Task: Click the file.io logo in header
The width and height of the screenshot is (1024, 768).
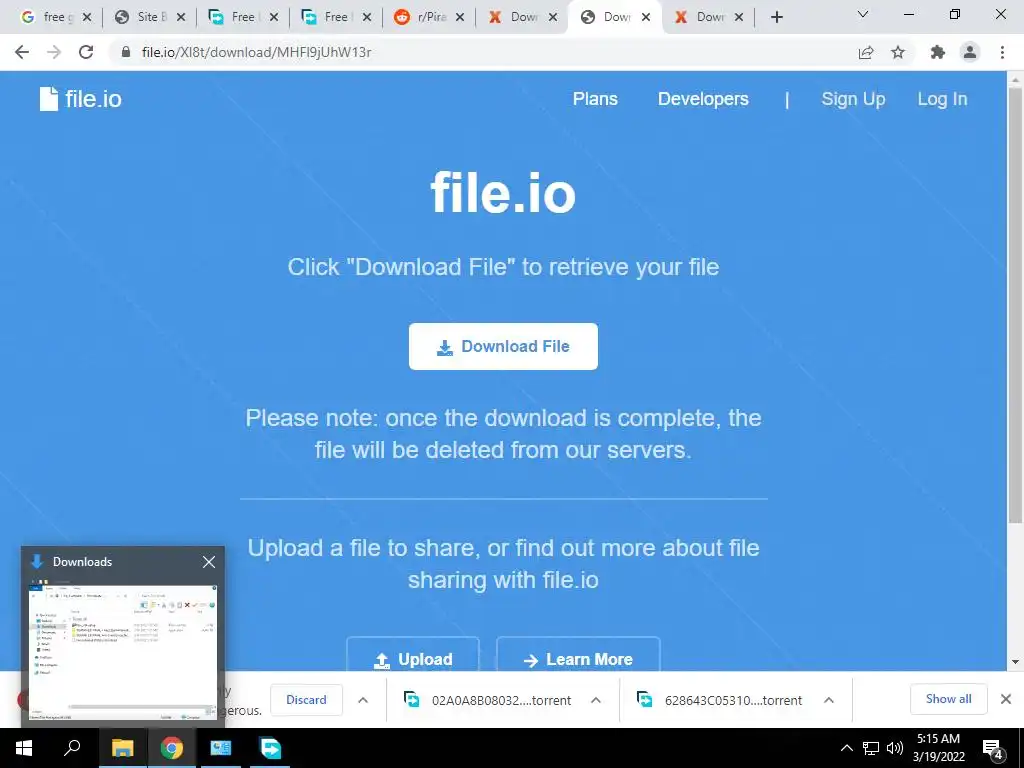Action: pyautogui.click(x=80, y=99)
